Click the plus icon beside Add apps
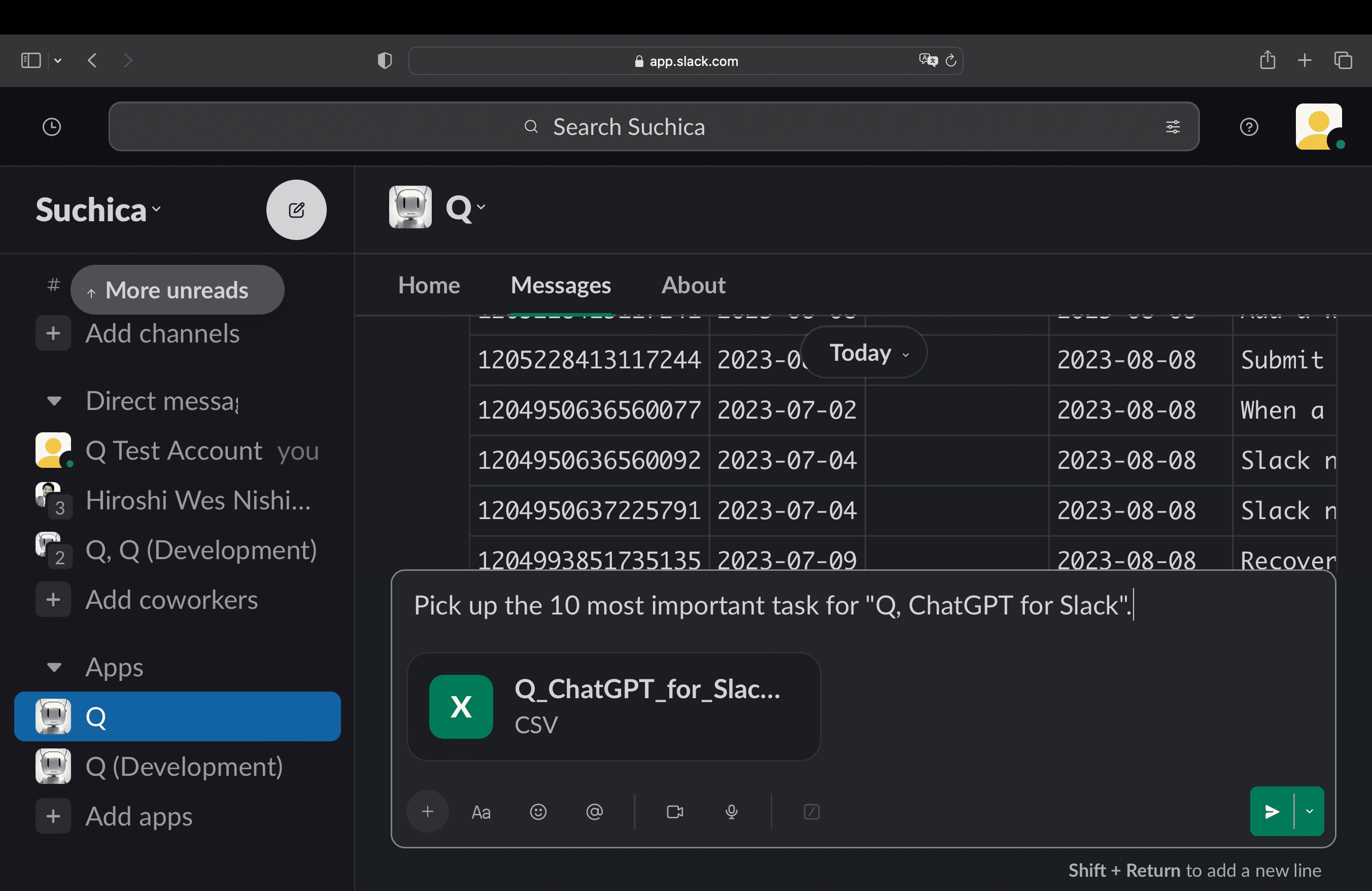 tap(53, 816)
